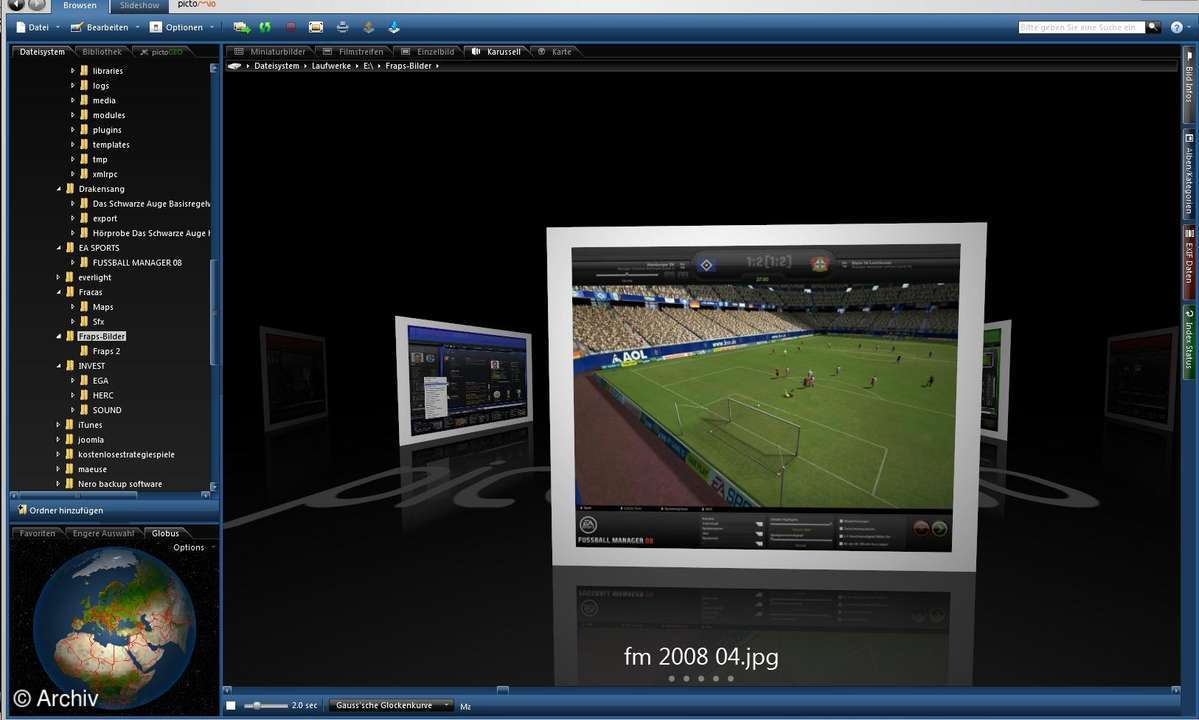Open the Karte view tab
The image size is (1199, 720).
556,52
